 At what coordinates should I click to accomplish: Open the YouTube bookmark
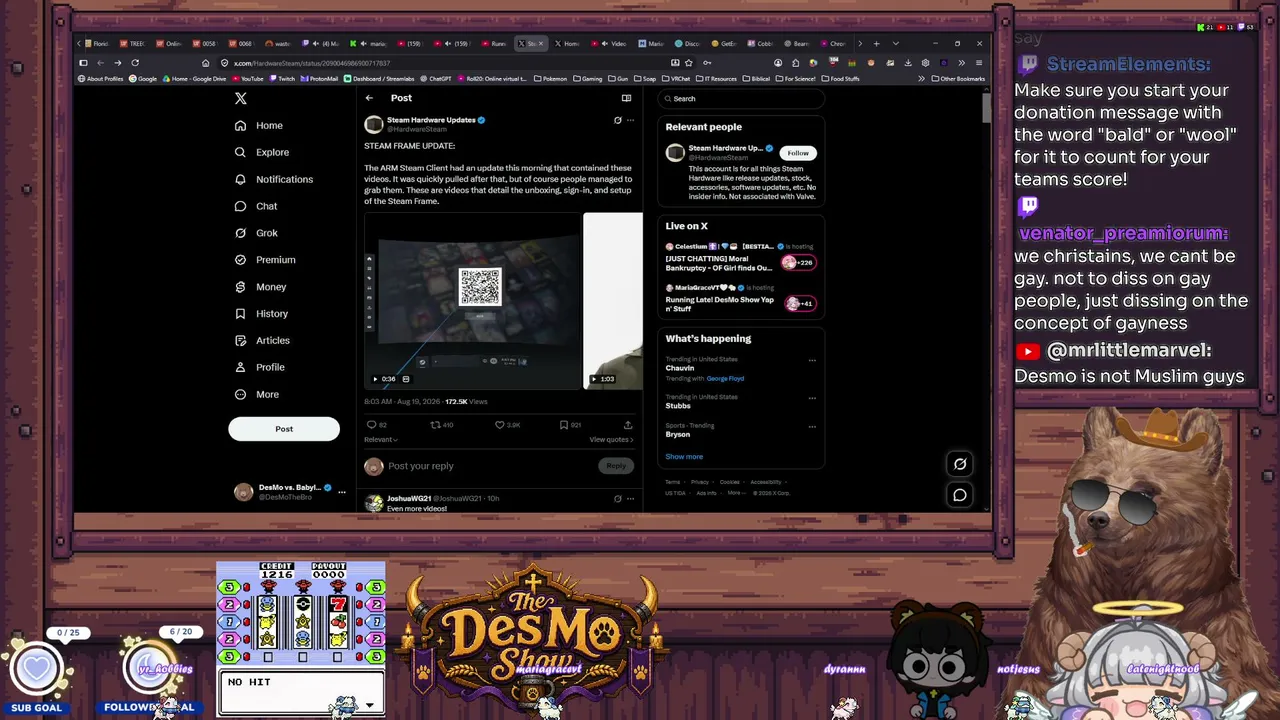click(x=247, y=79)
